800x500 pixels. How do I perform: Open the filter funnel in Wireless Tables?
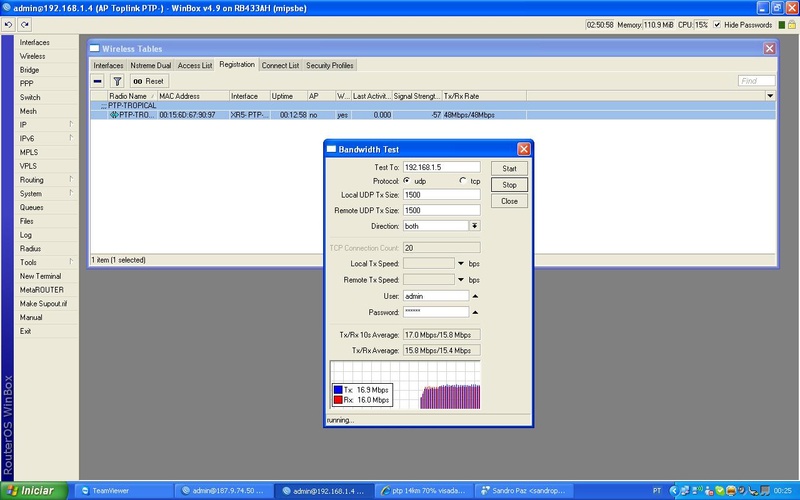[117, 81]
